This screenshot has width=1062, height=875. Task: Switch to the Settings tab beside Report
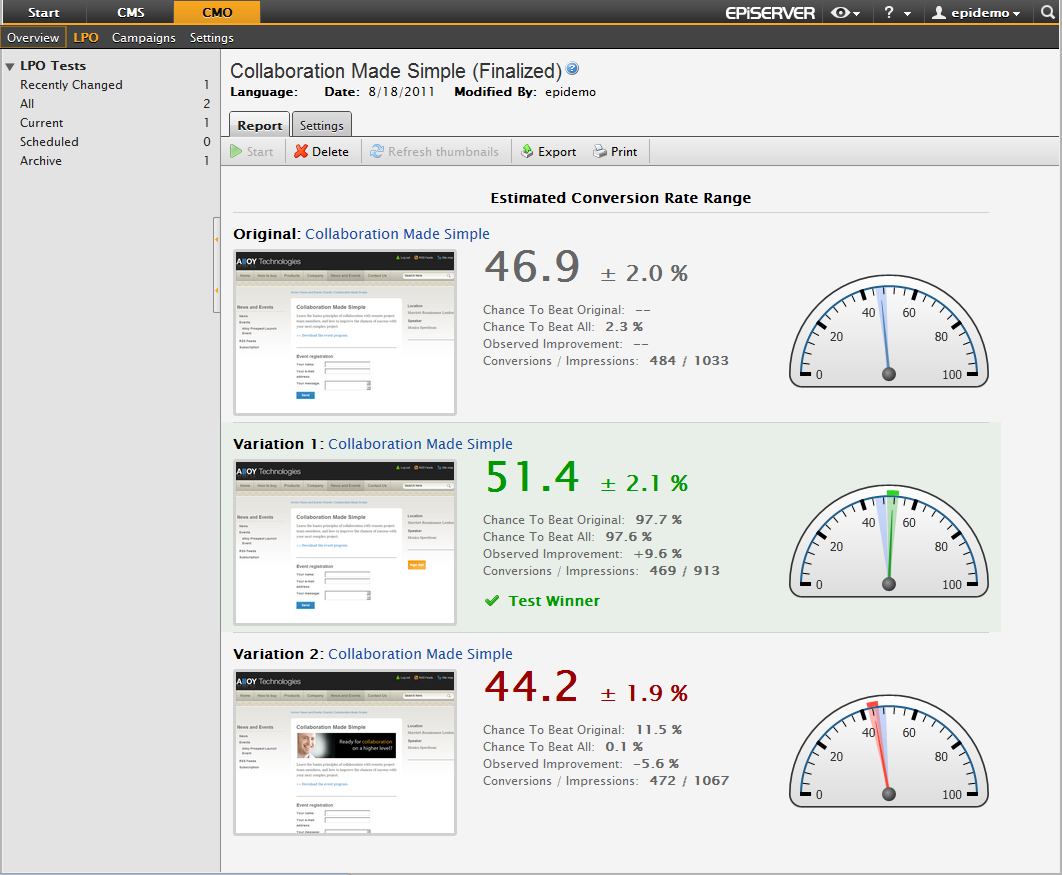pos(321,125)
